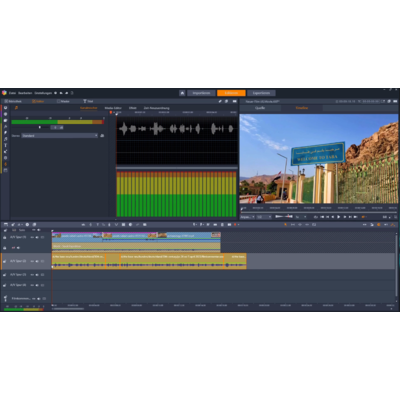400x400 pixels.
Task: Select the Kommentar track microphone icon
Action: click(5, 298)
